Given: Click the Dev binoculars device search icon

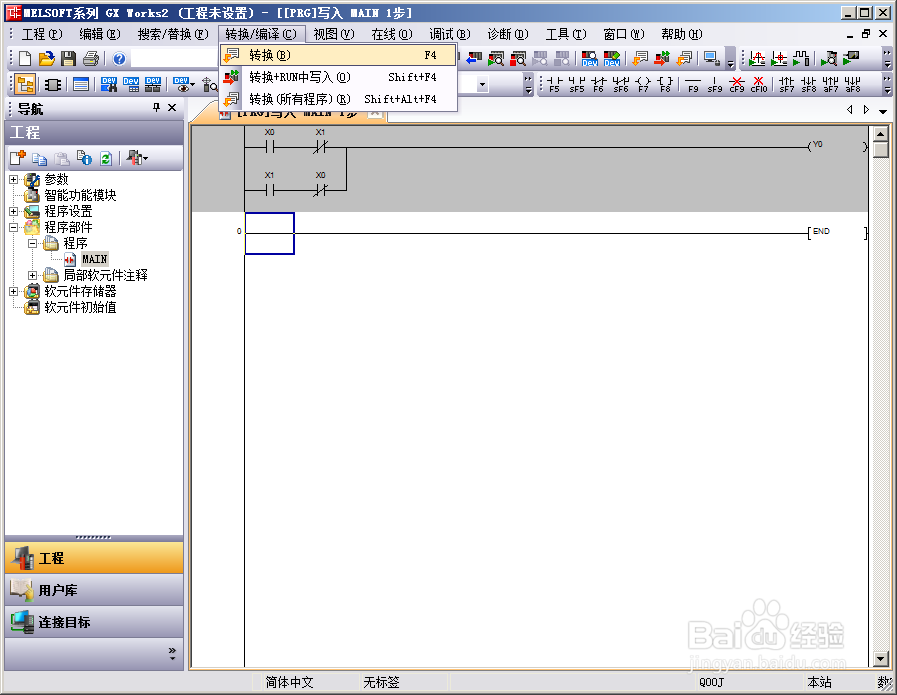Looking at the screenshot, I should tap(109, 85).
